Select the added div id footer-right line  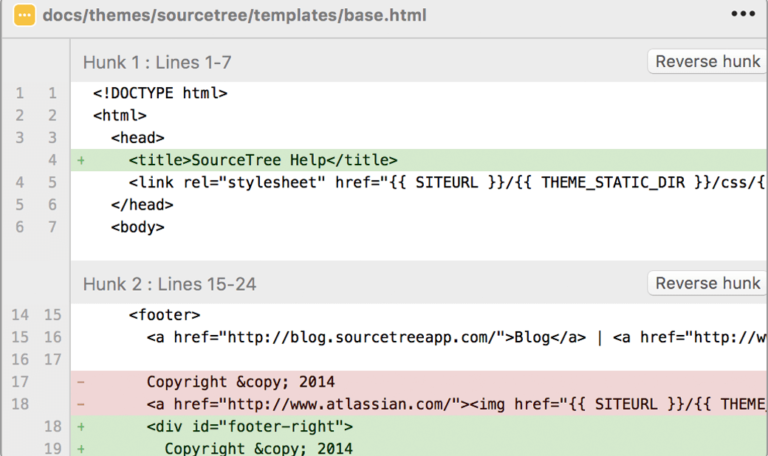[x=419, y=427]
